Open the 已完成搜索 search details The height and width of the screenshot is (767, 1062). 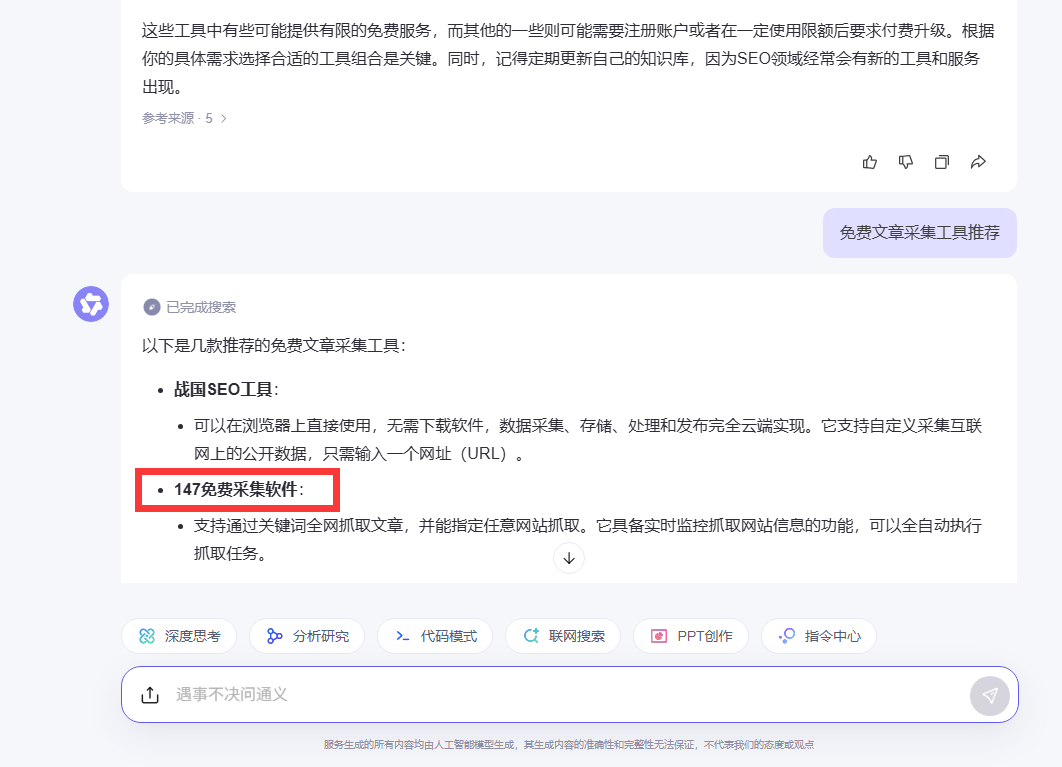click(190, 308)
